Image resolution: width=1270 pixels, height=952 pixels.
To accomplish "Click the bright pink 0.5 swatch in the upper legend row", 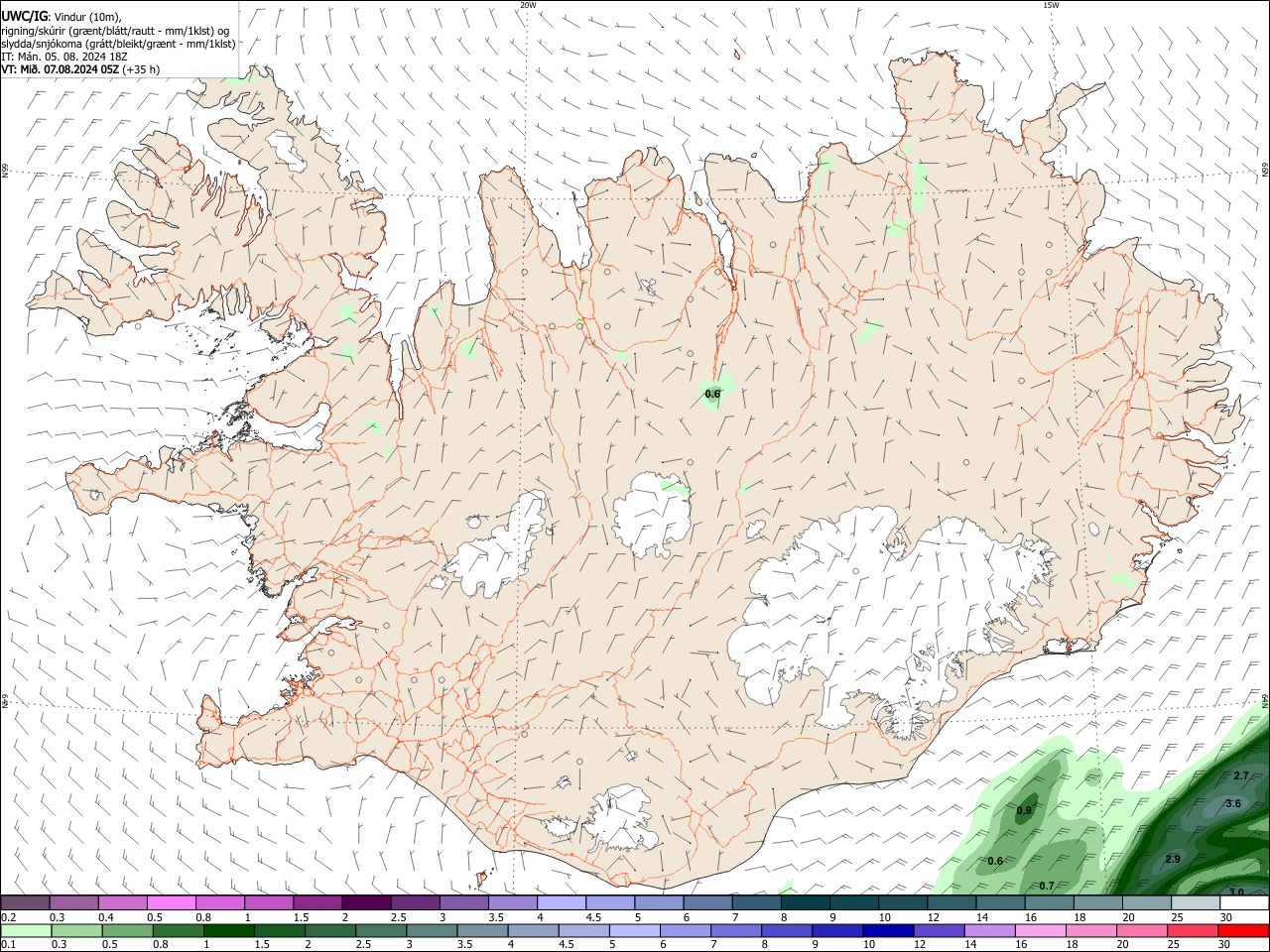I will 171,903.
